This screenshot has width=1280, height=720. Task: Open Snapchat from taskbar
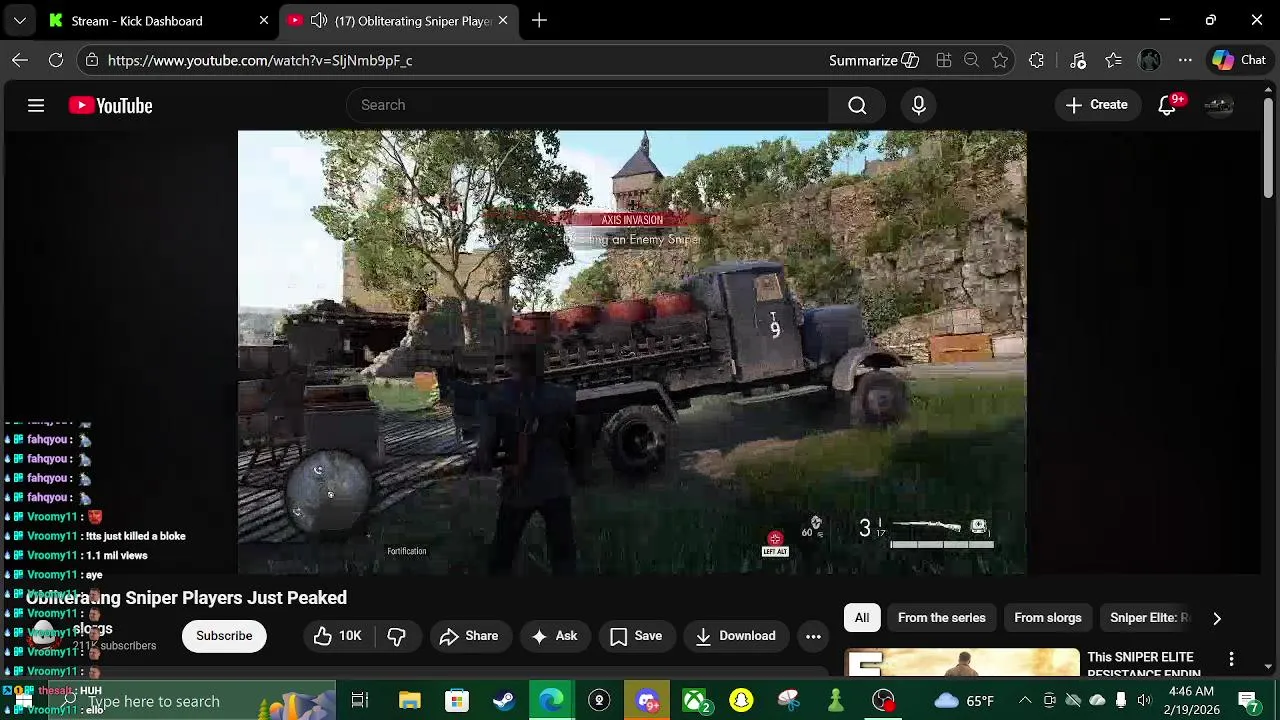741,701
